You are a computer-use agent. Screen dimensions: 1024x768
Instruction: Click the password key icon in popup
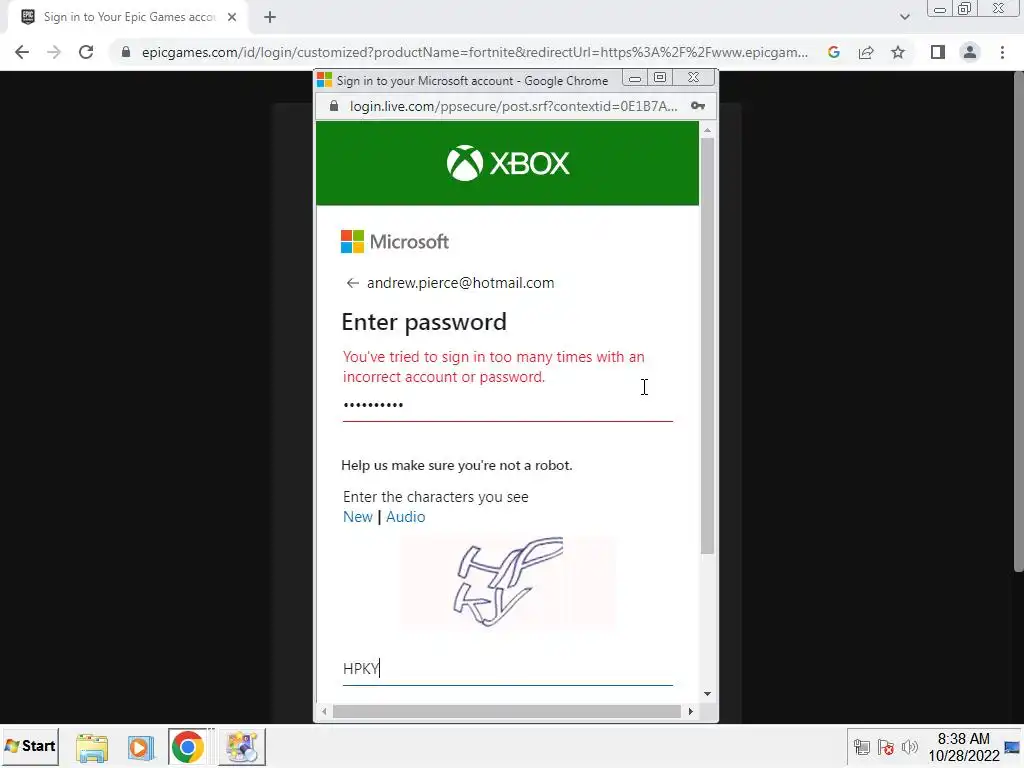(697, 106)
